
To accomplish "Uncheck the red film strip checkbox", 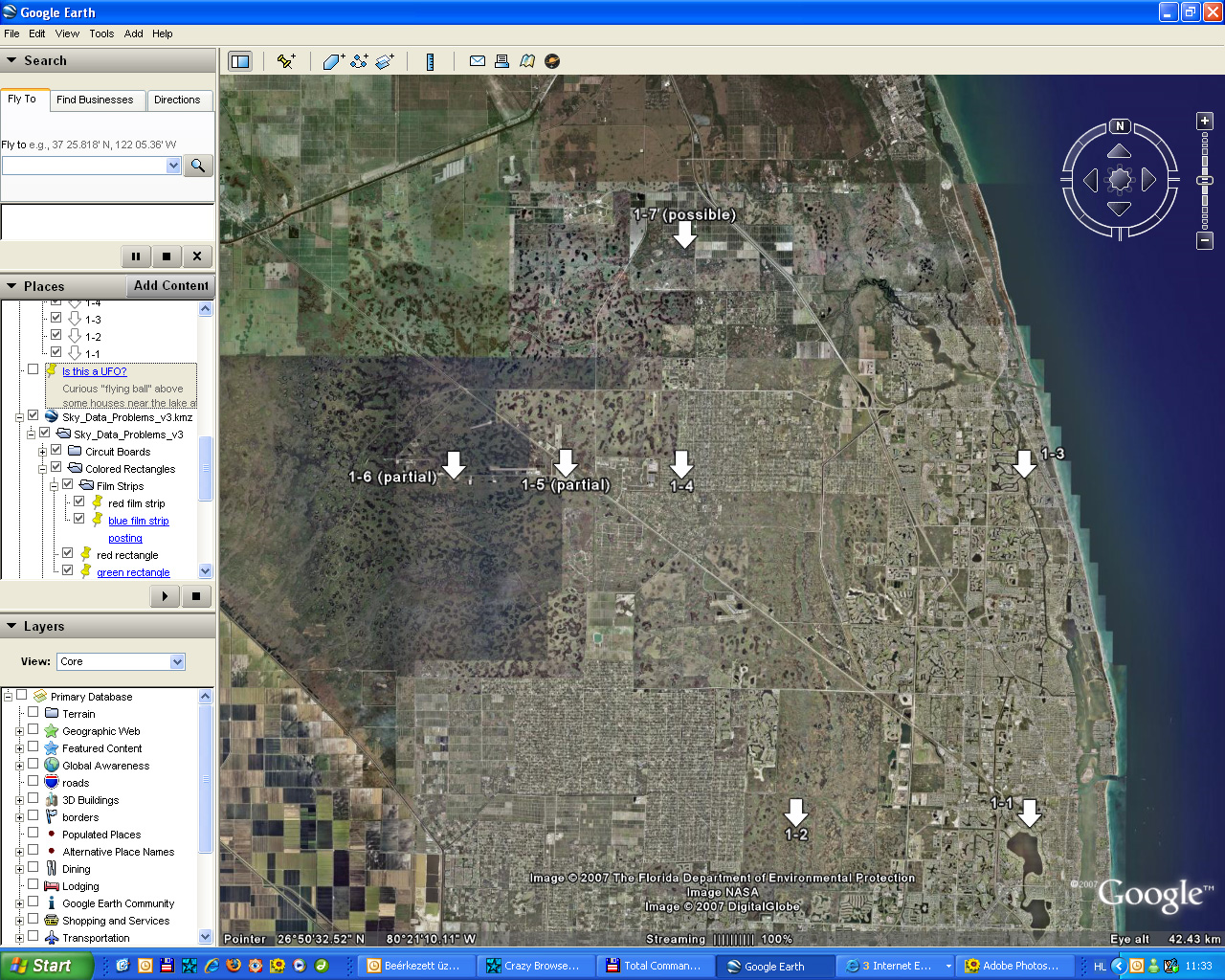I will click(x=78, y=501).
